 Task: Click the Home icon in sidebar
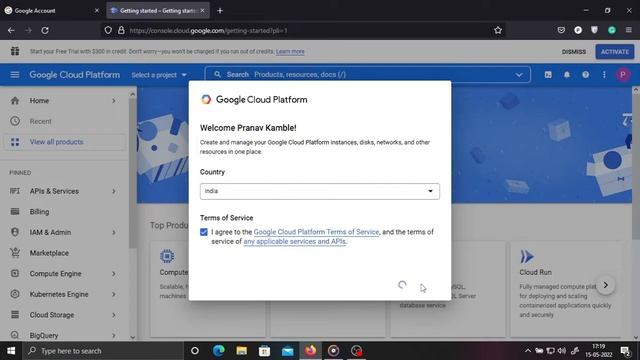pos(15,101)
